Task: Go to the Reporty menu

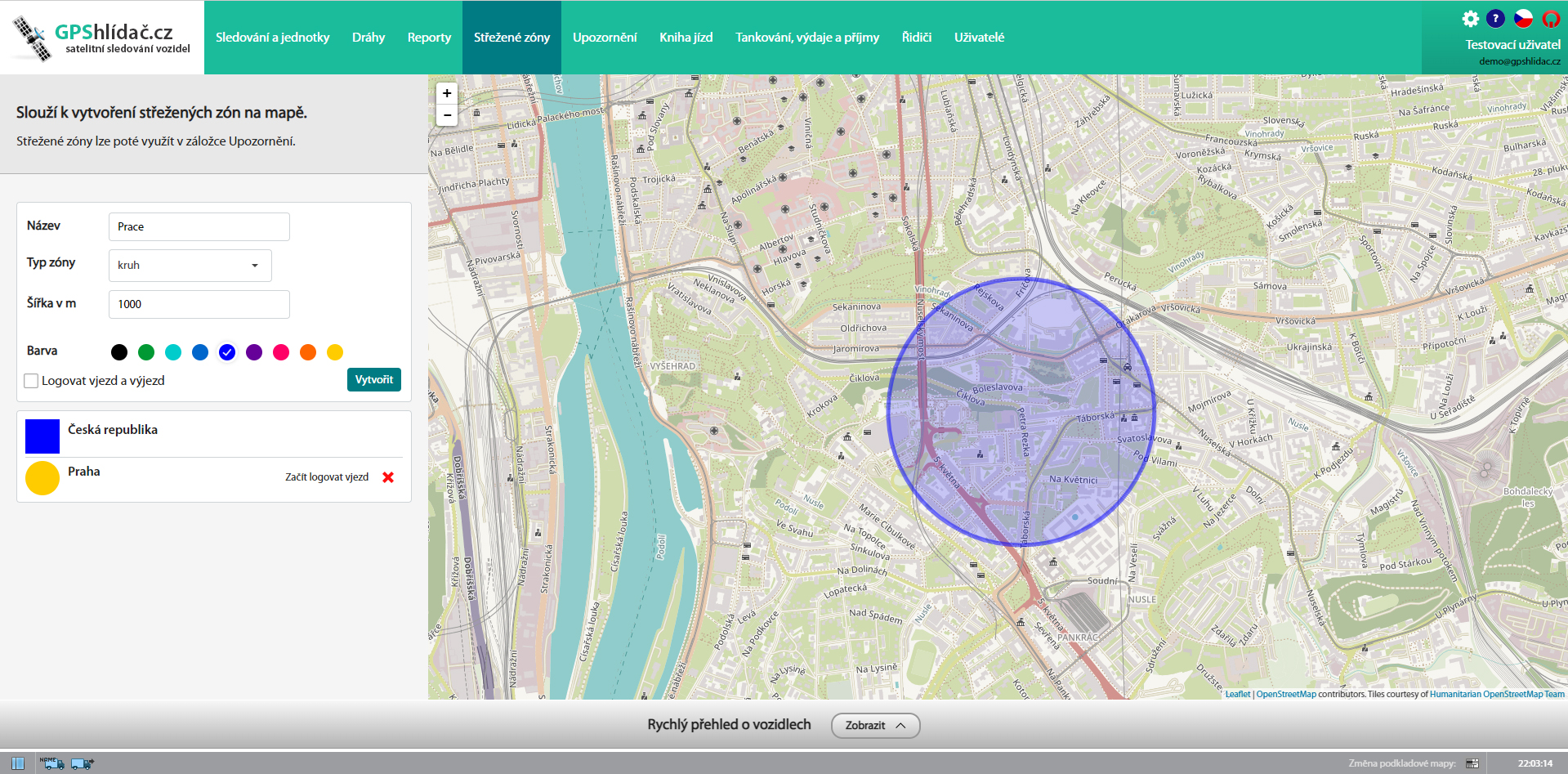Action: pyautogui.click(x=429, y=38)
